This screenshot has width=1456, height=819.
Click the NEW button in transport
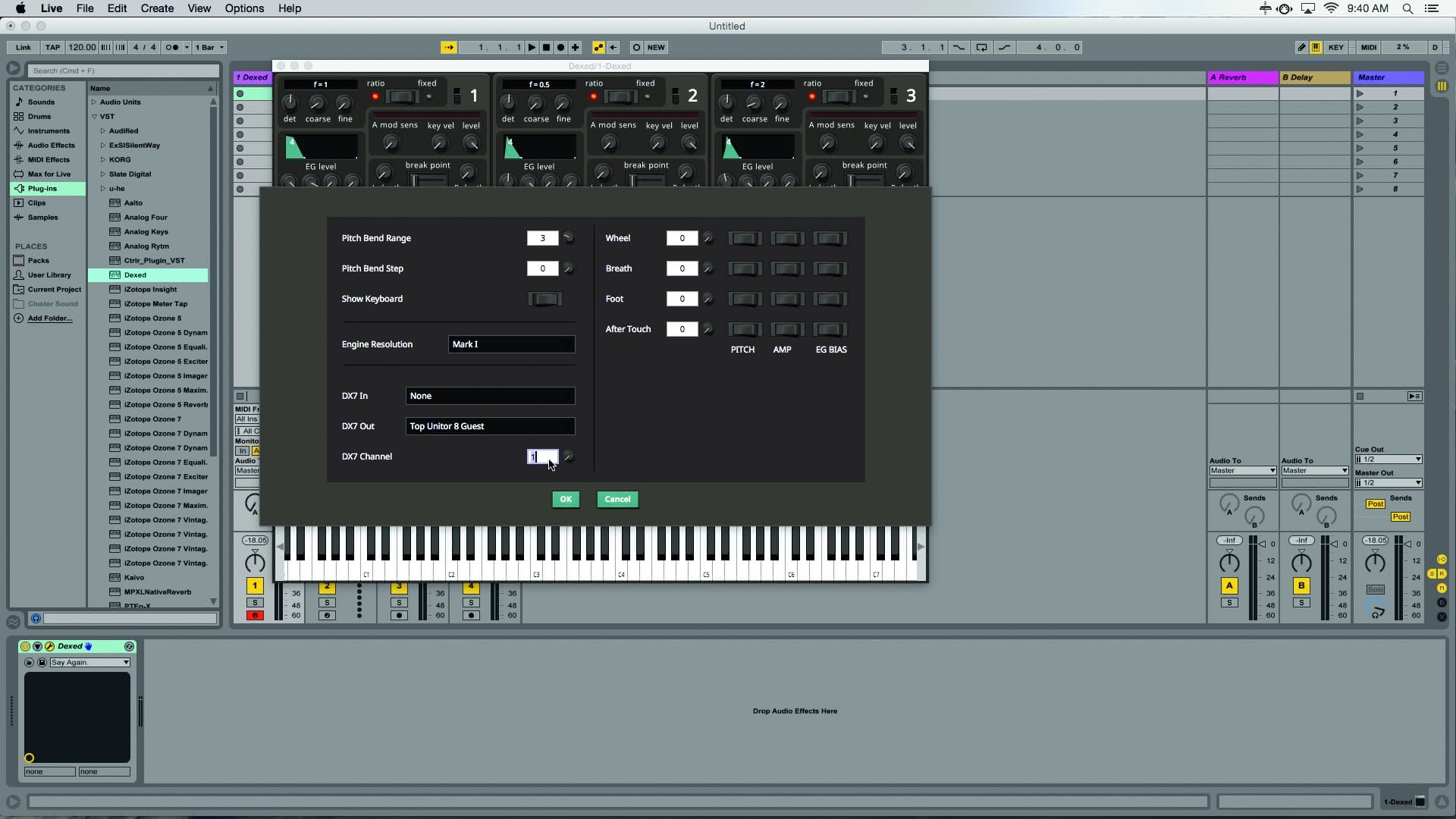[x=656, y=47]
